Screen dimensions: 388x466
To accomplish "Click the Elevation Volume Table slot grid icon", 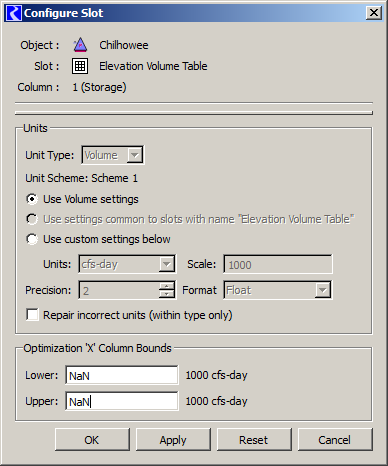I will point(80,66).
